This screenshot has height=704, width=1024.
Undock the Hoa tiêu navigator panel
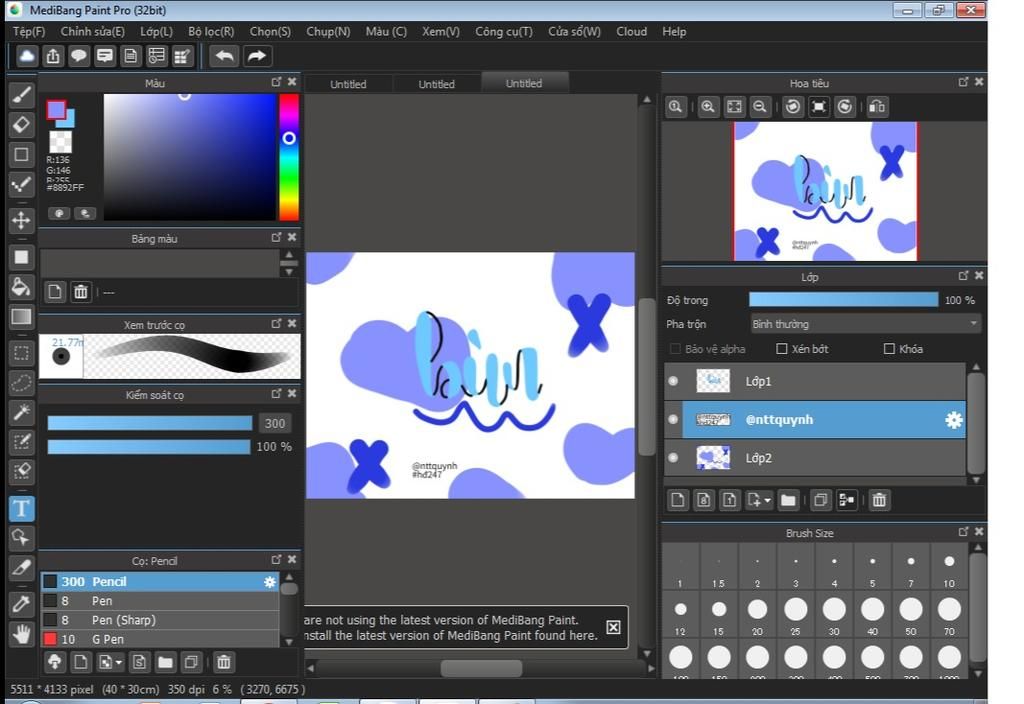[x=963, y=82]
